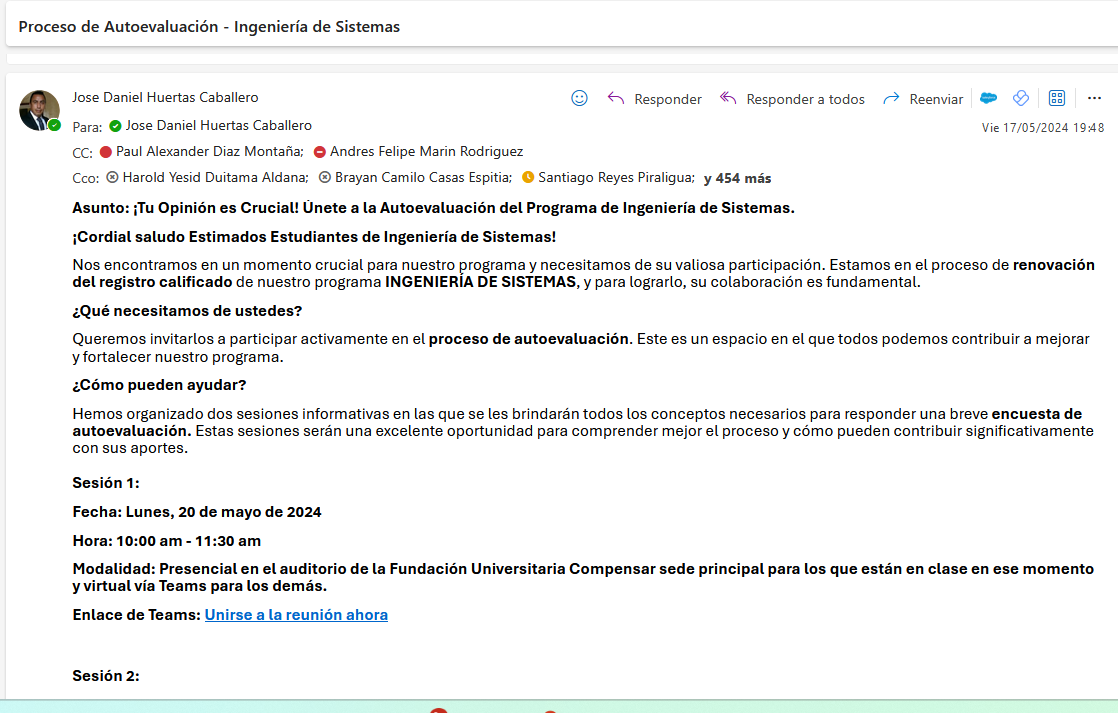Open the emoji reaction picker
The width and height of the screenshot is (1118, 713).
pyautogui.click(x=579, y=98)
